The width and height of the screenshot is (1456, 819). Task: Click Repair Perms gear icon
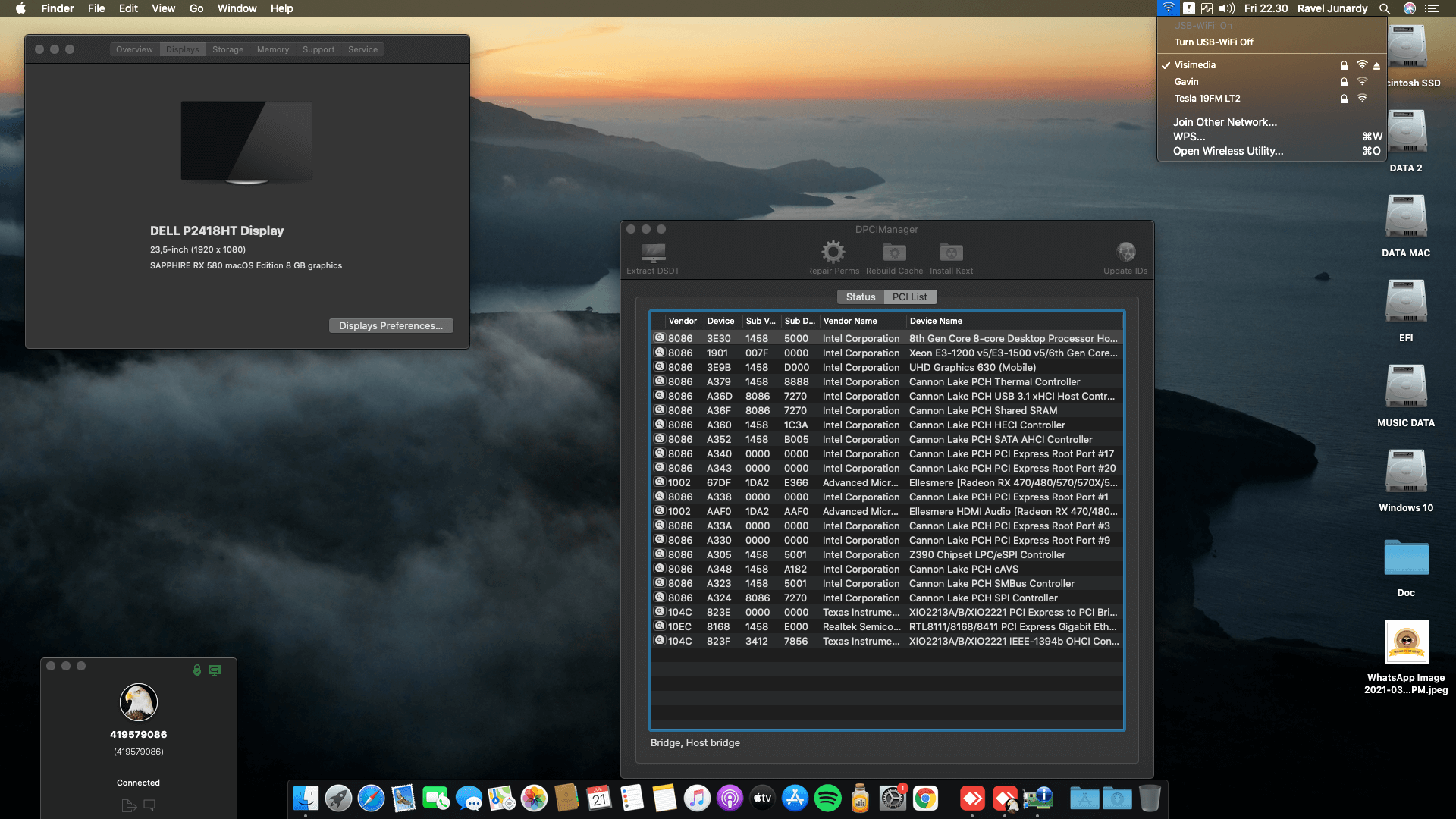(833, 252)
